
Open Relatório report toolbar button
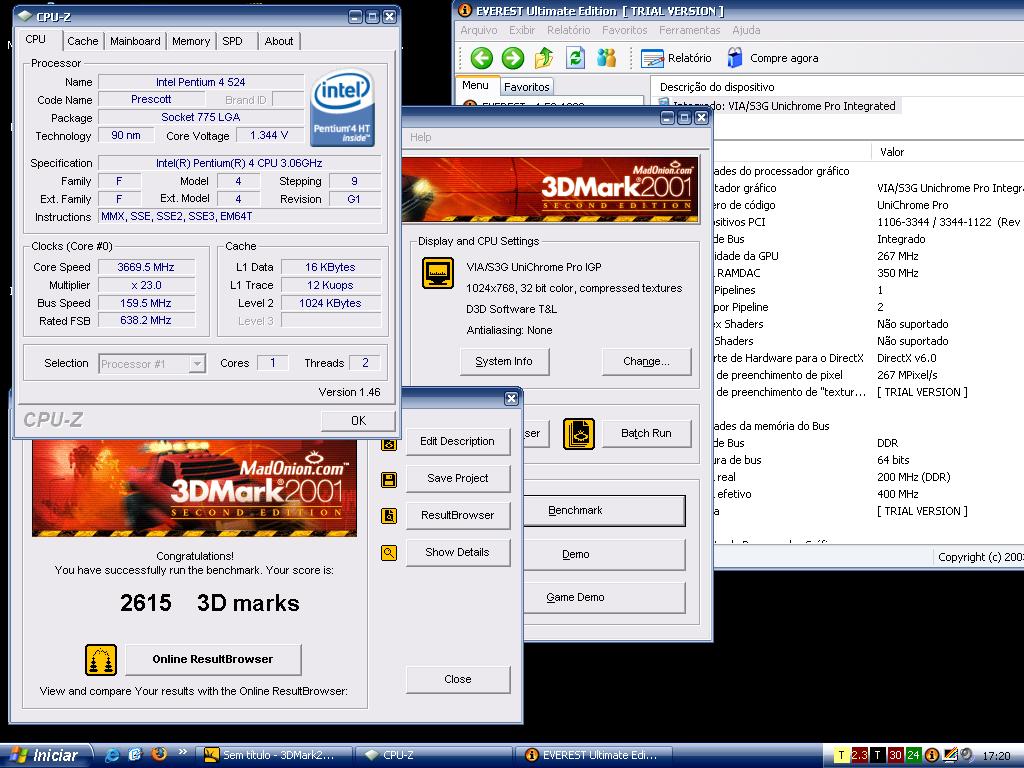pos(676,58)
